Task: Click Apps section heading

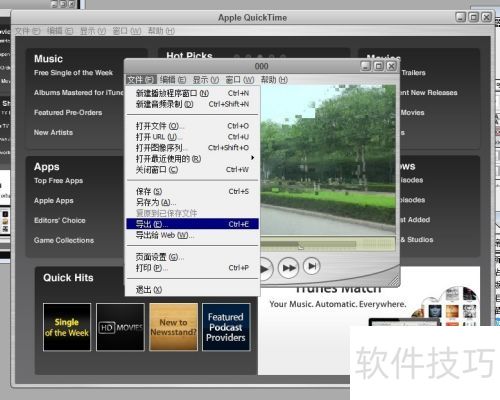Action: tap(47, 167)
